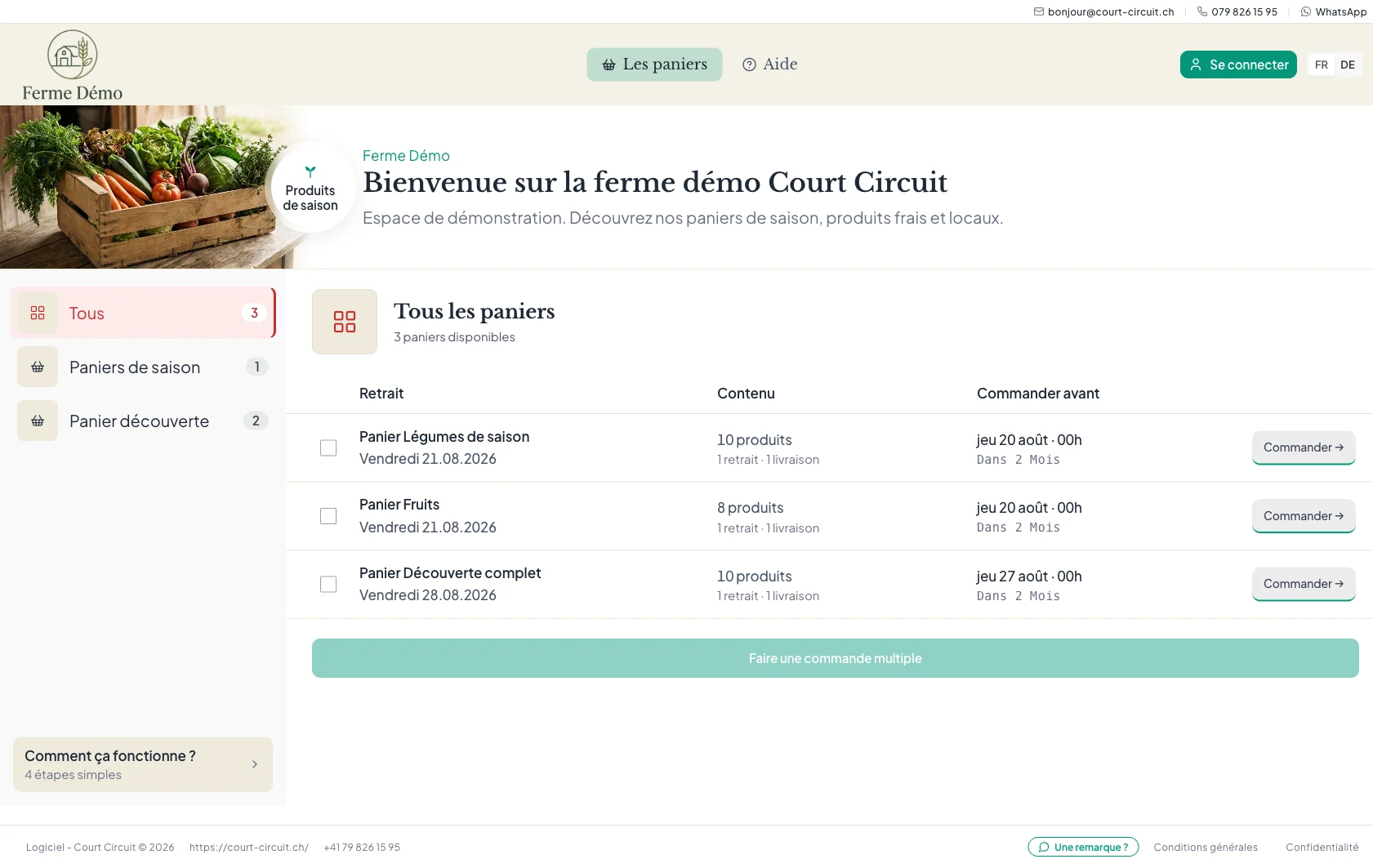This screenshot has width=1373, height=868.
Task: Order the Panier Fruits via Commander
Action: coord(1304,516)
